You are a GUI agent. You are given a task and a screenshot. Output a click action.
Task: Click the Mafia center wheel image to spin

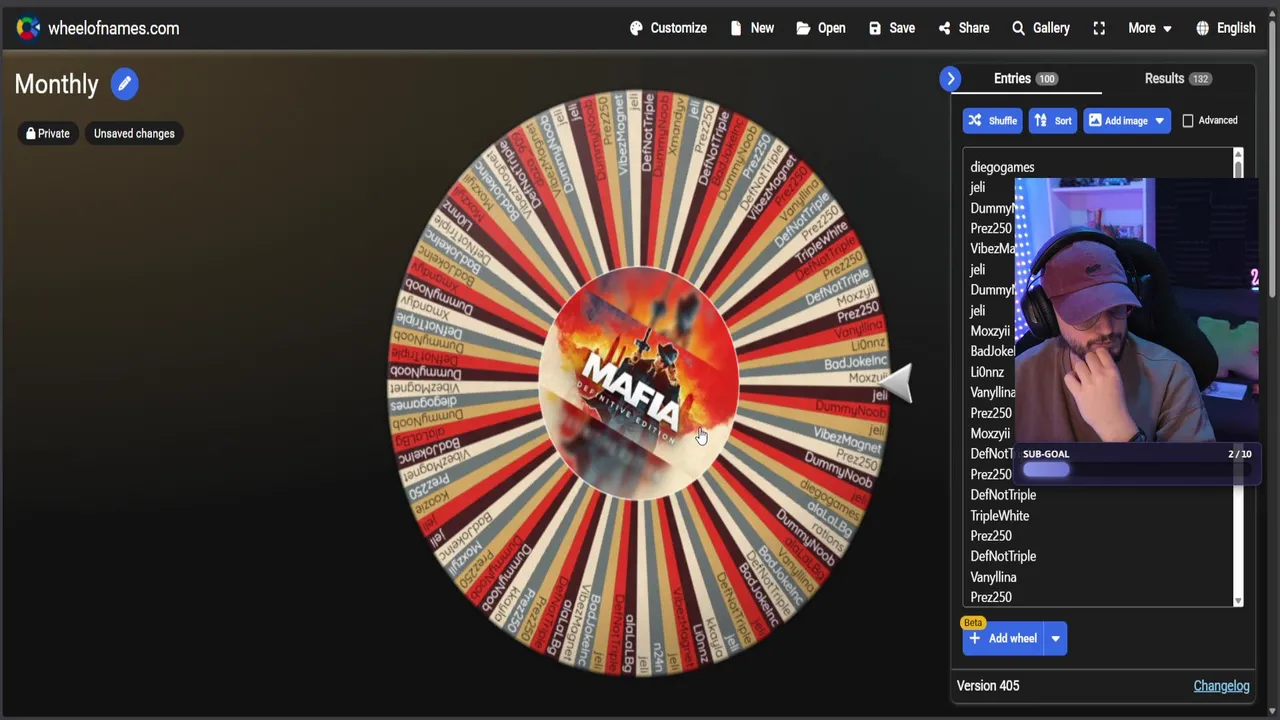click(x=638, y=383)
